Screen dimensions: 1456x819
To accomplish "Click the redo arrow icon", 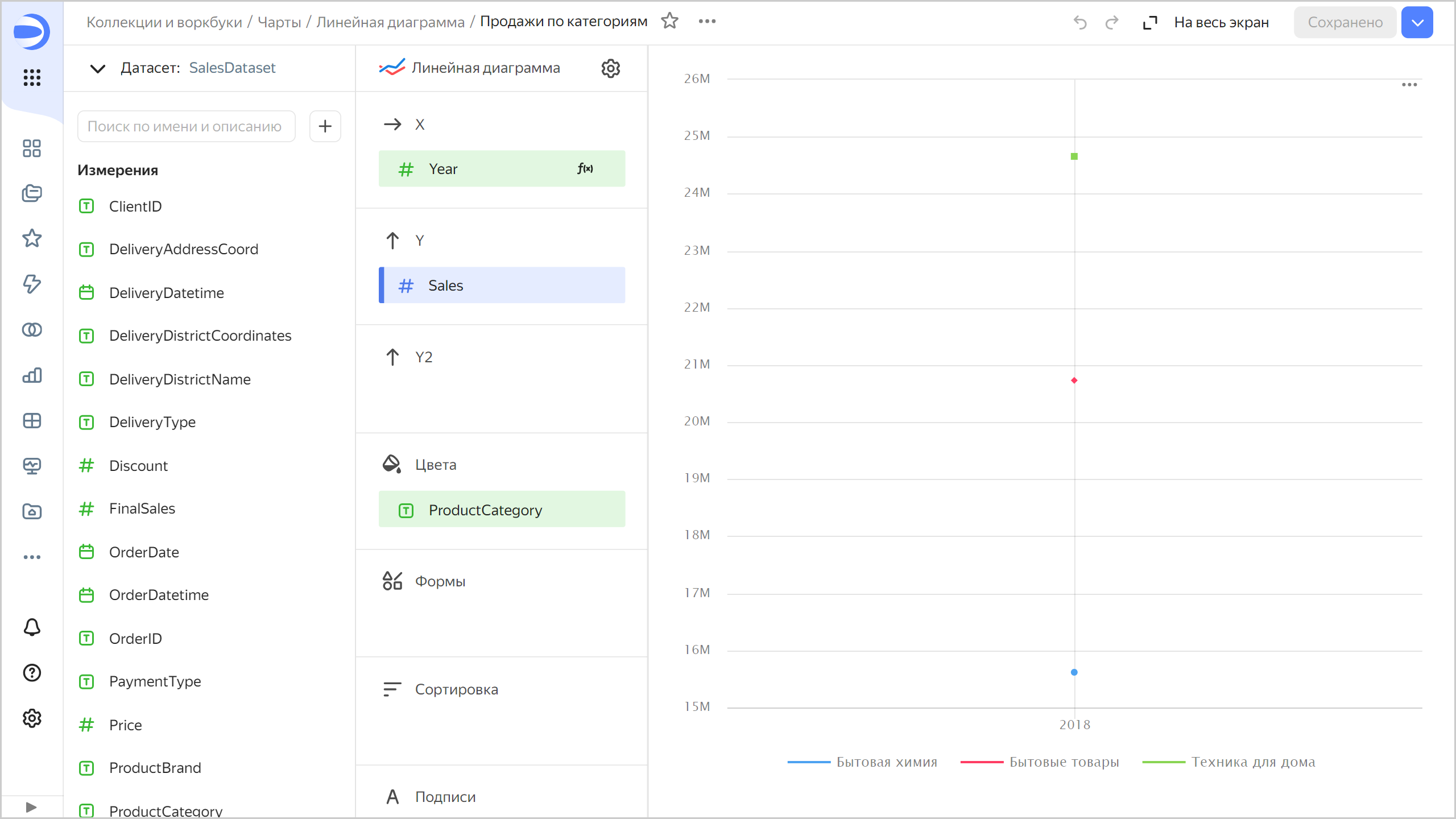I will pyautogui.click(x=1111, y=23).
